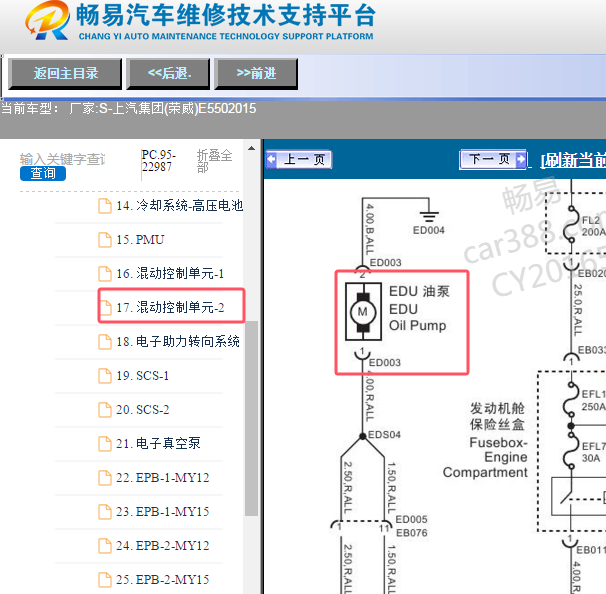Click the scroll-up arrow of the sidebar scrollbar
This screenshot has width=606, height=594.
[252, 148]
